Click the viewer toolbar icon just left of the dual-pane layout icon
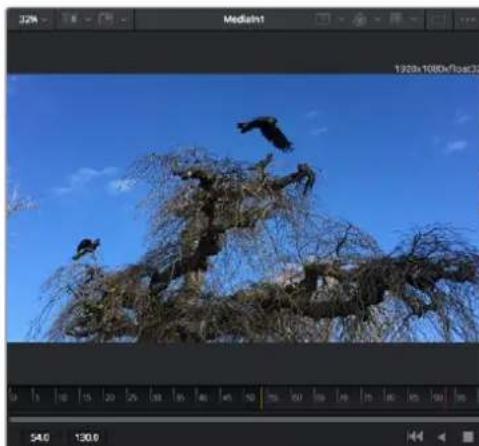Image resolution: width=479 pixels, height=446 pixels. point(396,19)
